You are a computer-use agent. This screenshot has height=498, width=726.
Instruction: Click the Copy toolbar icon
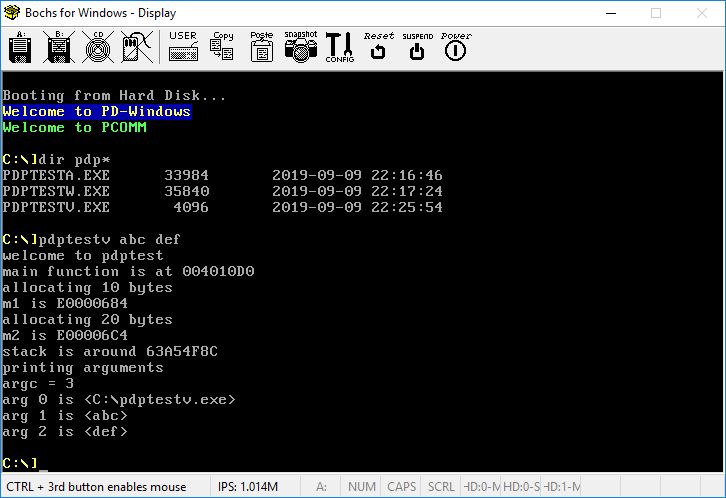coord(222,47)
